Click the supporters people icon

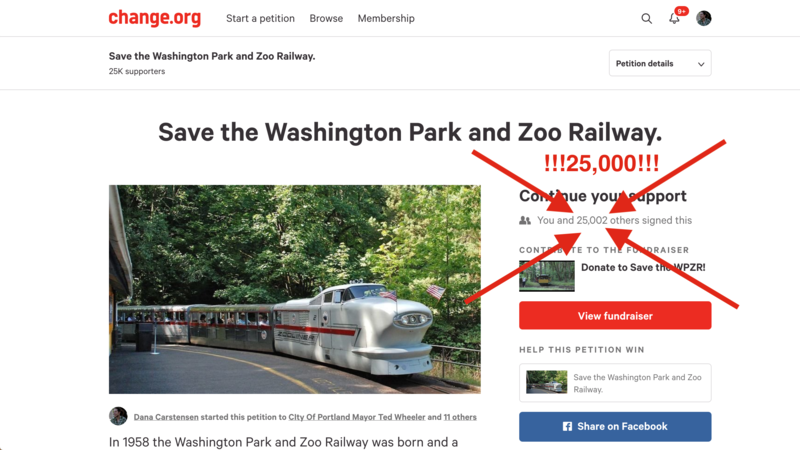pyautogui.click(x=525, y=220)
